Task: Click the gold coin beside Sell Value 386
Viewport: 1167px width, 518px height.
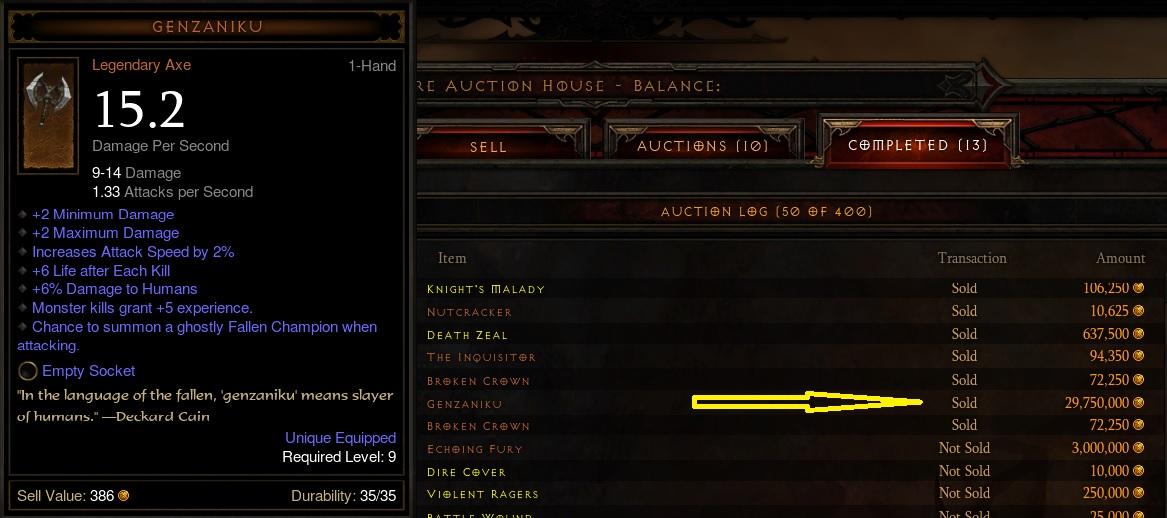Action: (x=124, y=496)
